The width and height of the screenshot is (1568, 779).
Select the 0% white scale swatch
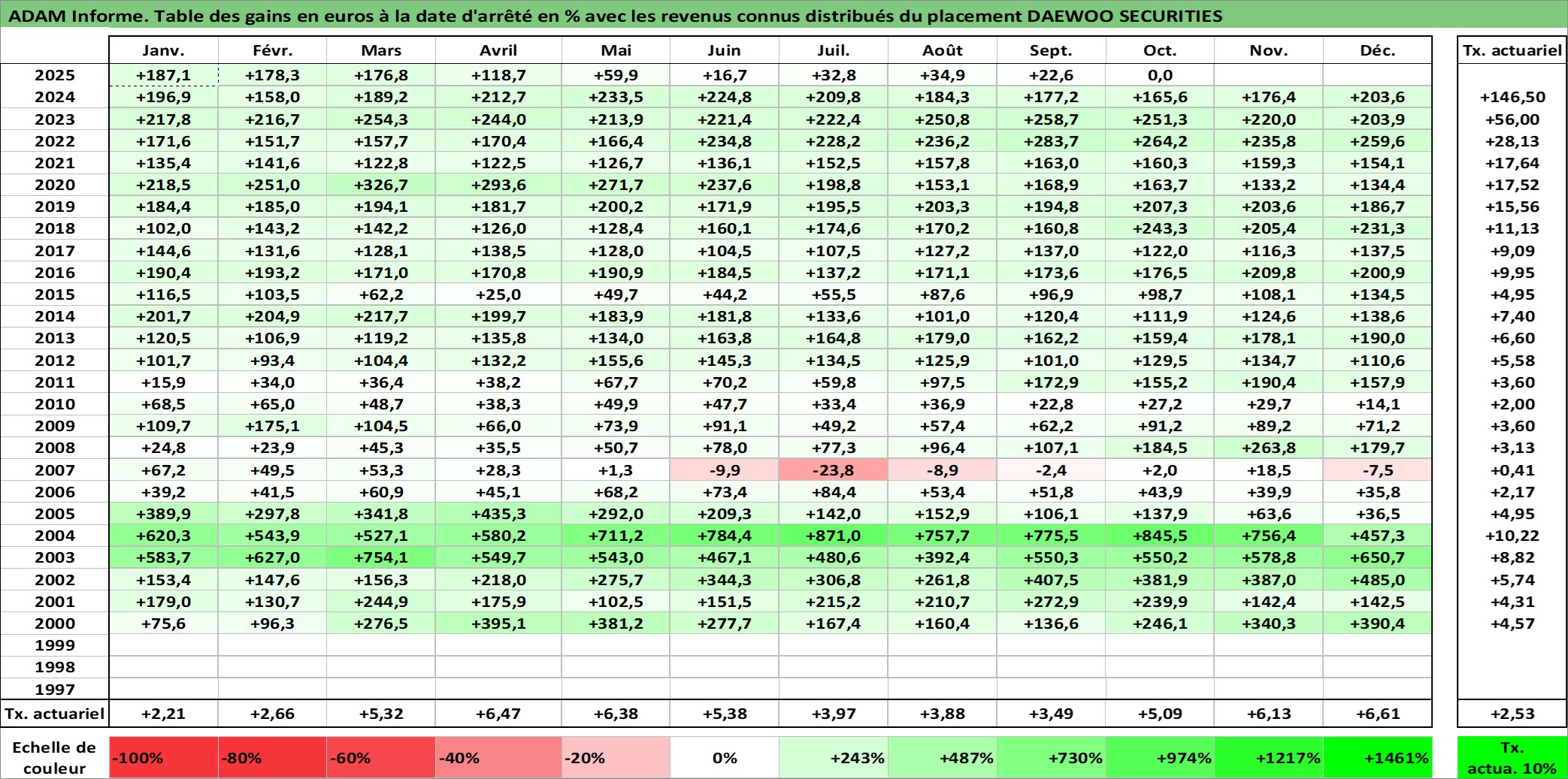tap(725, 757)
